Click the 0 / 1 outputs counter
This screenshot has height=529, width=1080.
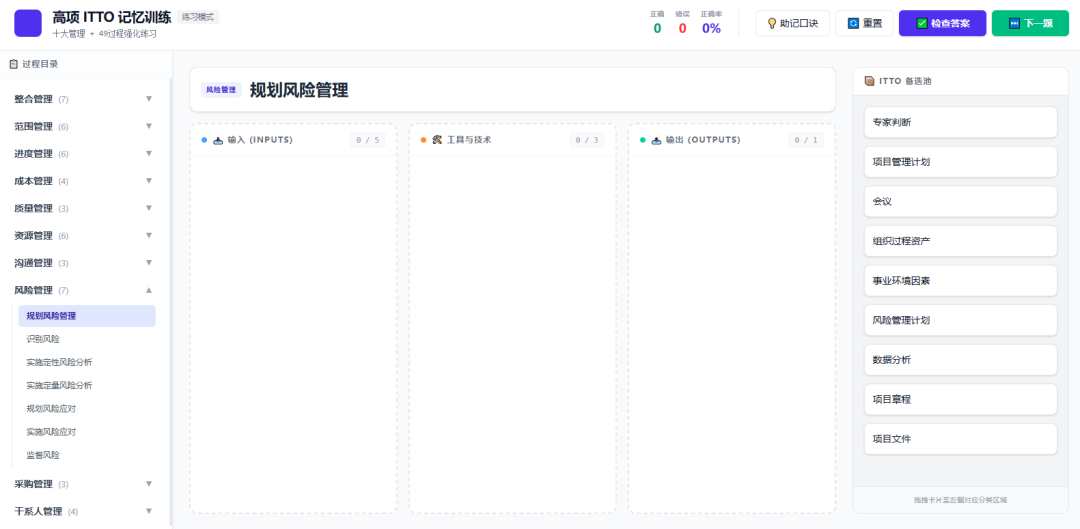pyautogui.click(x=806, y=140)
